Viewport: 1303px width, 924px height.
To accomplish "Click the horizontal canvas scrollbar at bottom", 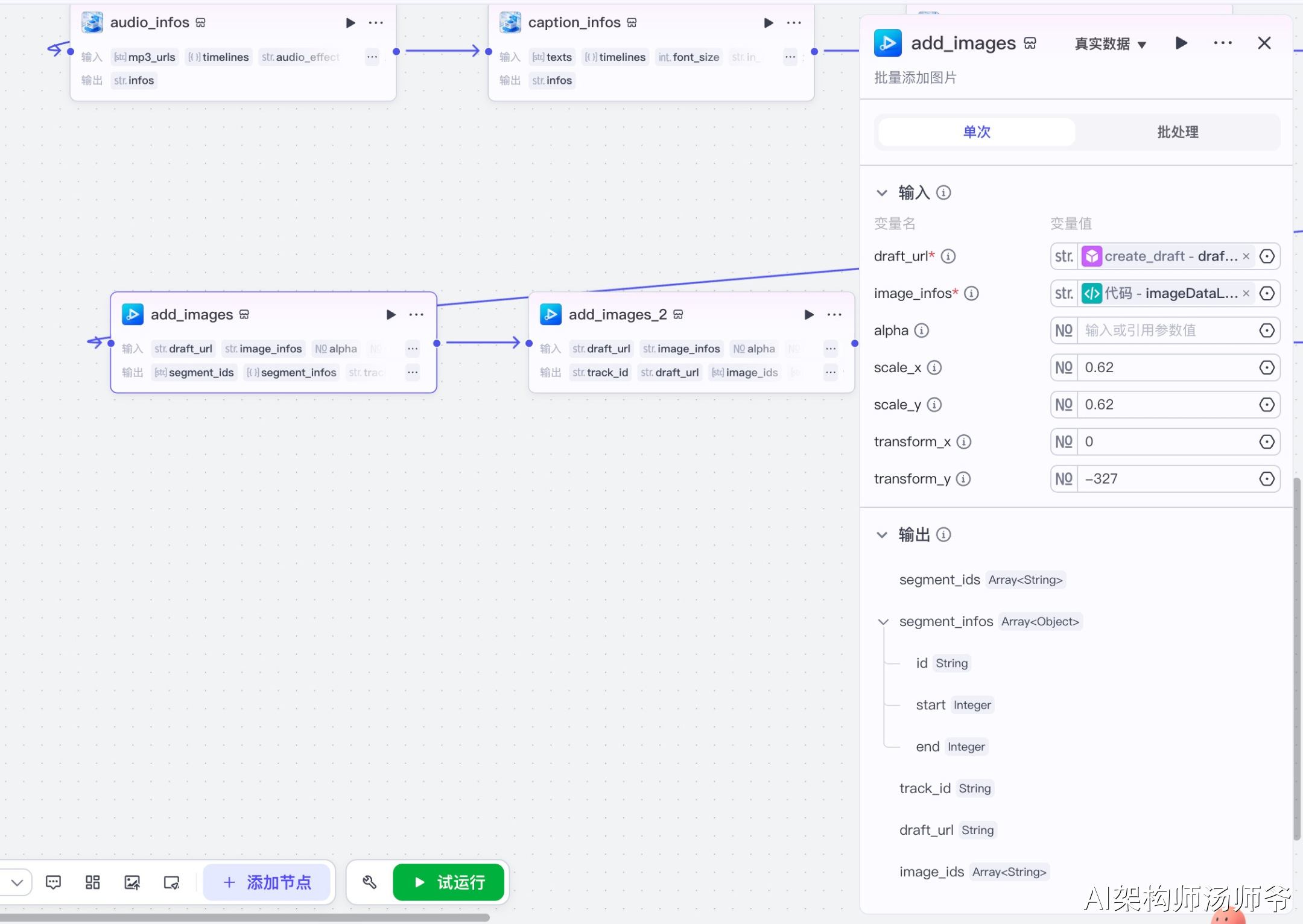I will pos(244,917).
